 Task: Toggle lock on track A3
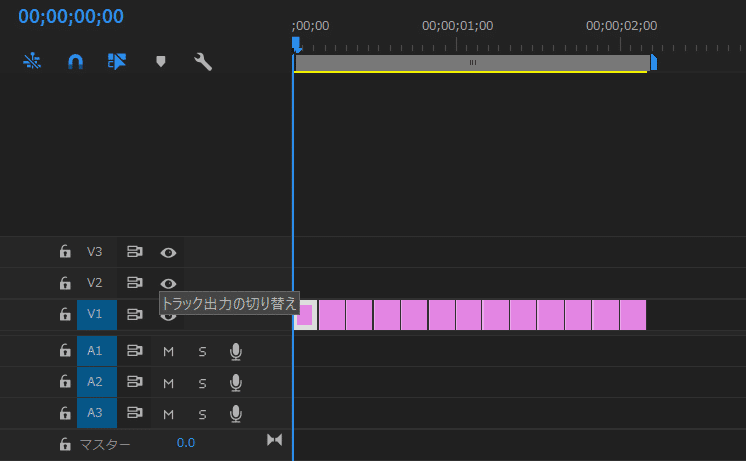(65, 413)
